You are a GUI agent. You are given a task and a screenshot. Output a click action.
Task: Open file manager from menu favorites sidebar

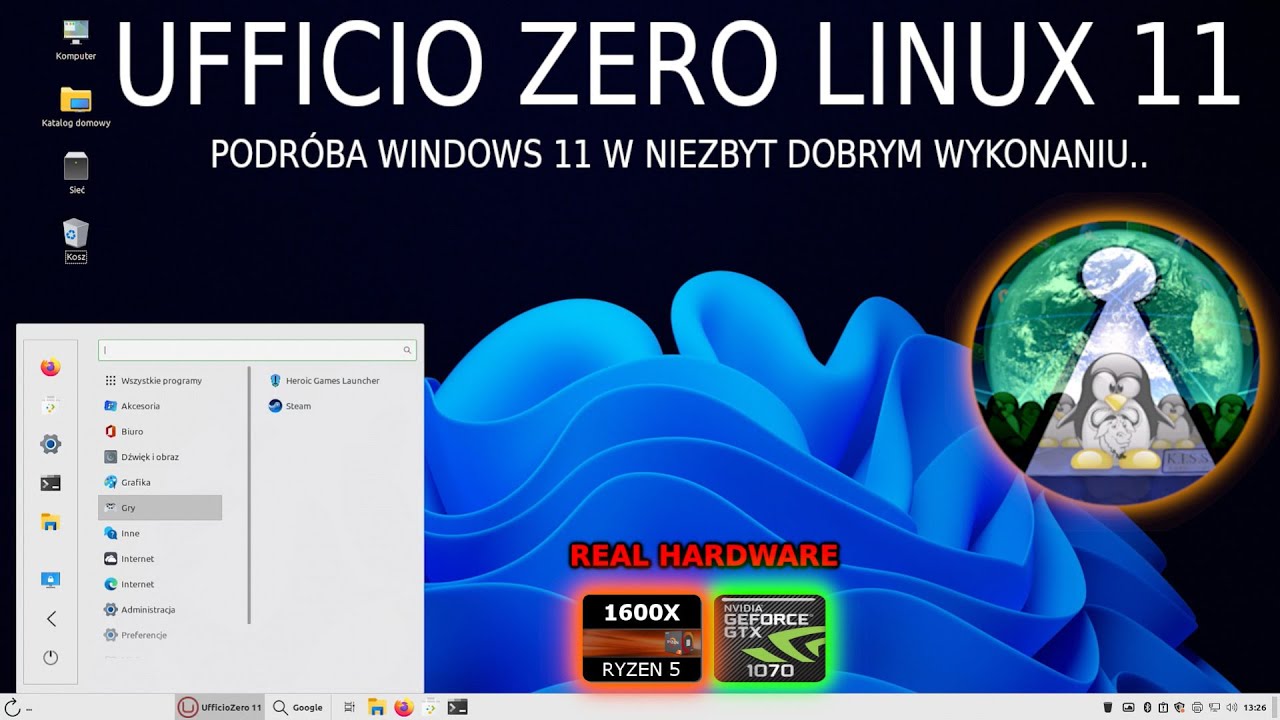pyautogui.click(x=50, y=522)
